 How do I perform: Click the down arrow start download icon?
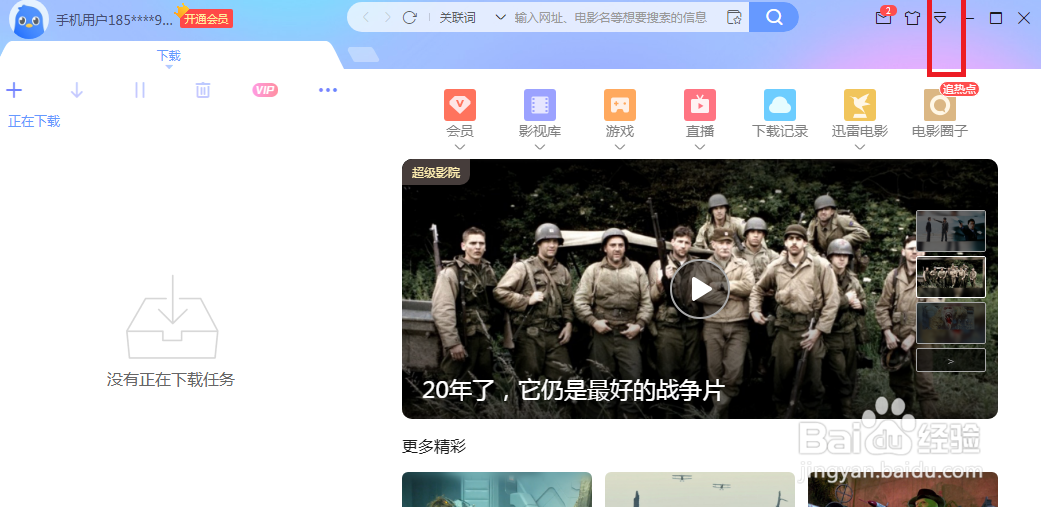(76, 90)
